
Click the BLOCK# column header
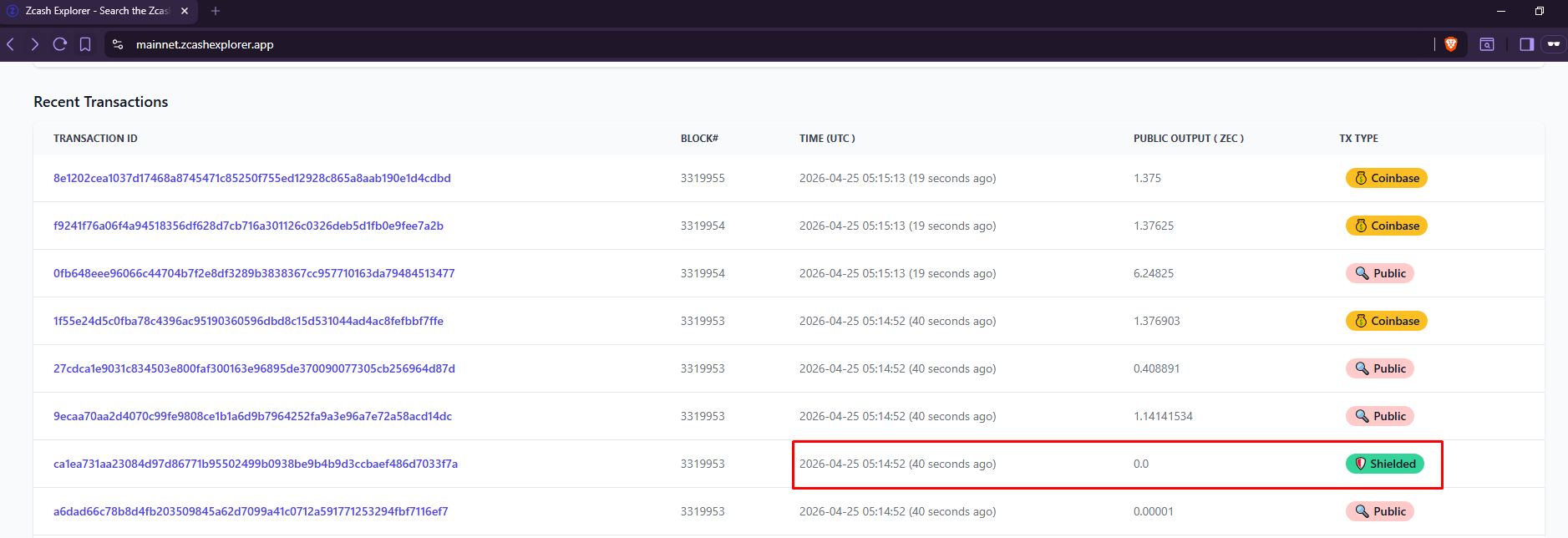699,139
